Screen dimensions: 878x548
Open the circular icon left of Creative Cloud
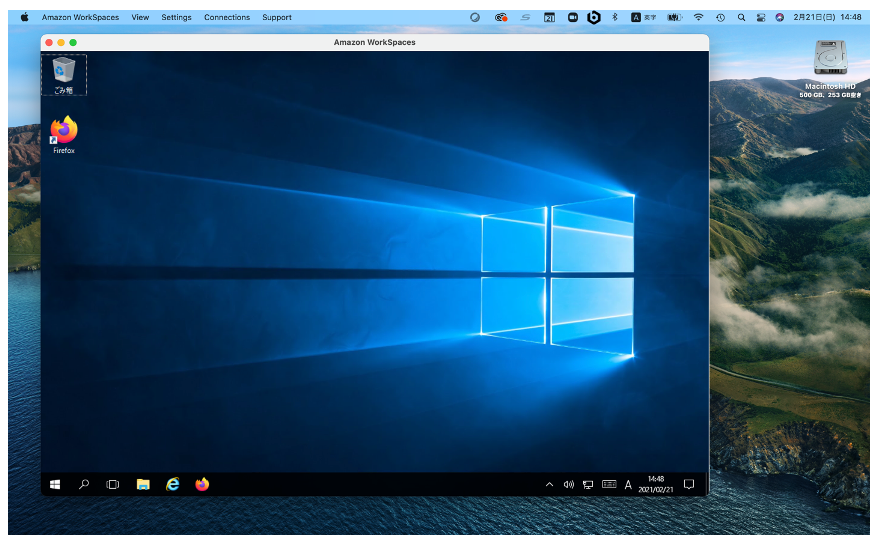[x=475, y=17]
